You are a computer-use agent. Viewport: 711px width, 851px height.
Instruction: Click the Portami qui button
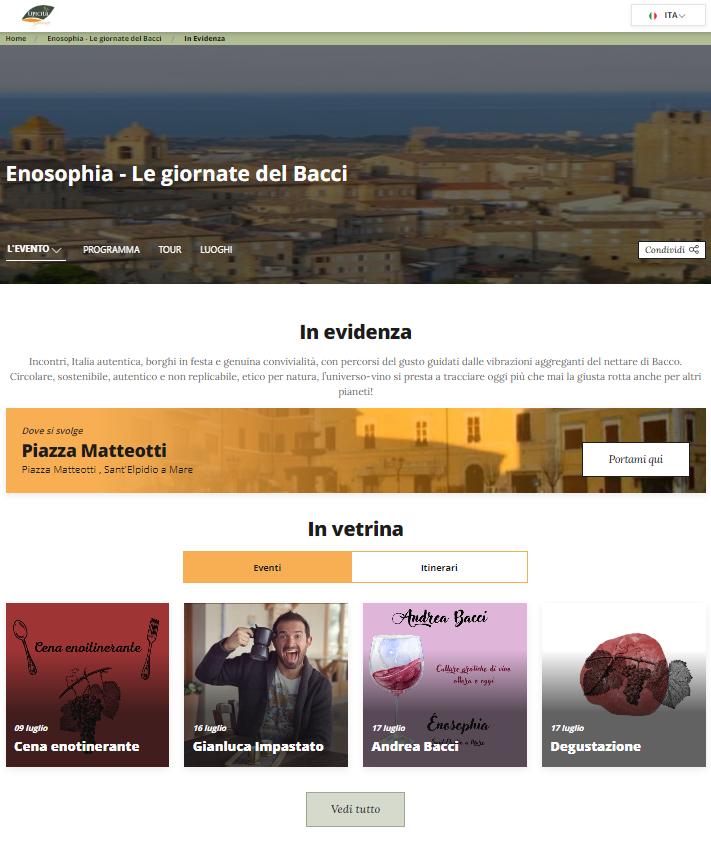coord(636,459)
